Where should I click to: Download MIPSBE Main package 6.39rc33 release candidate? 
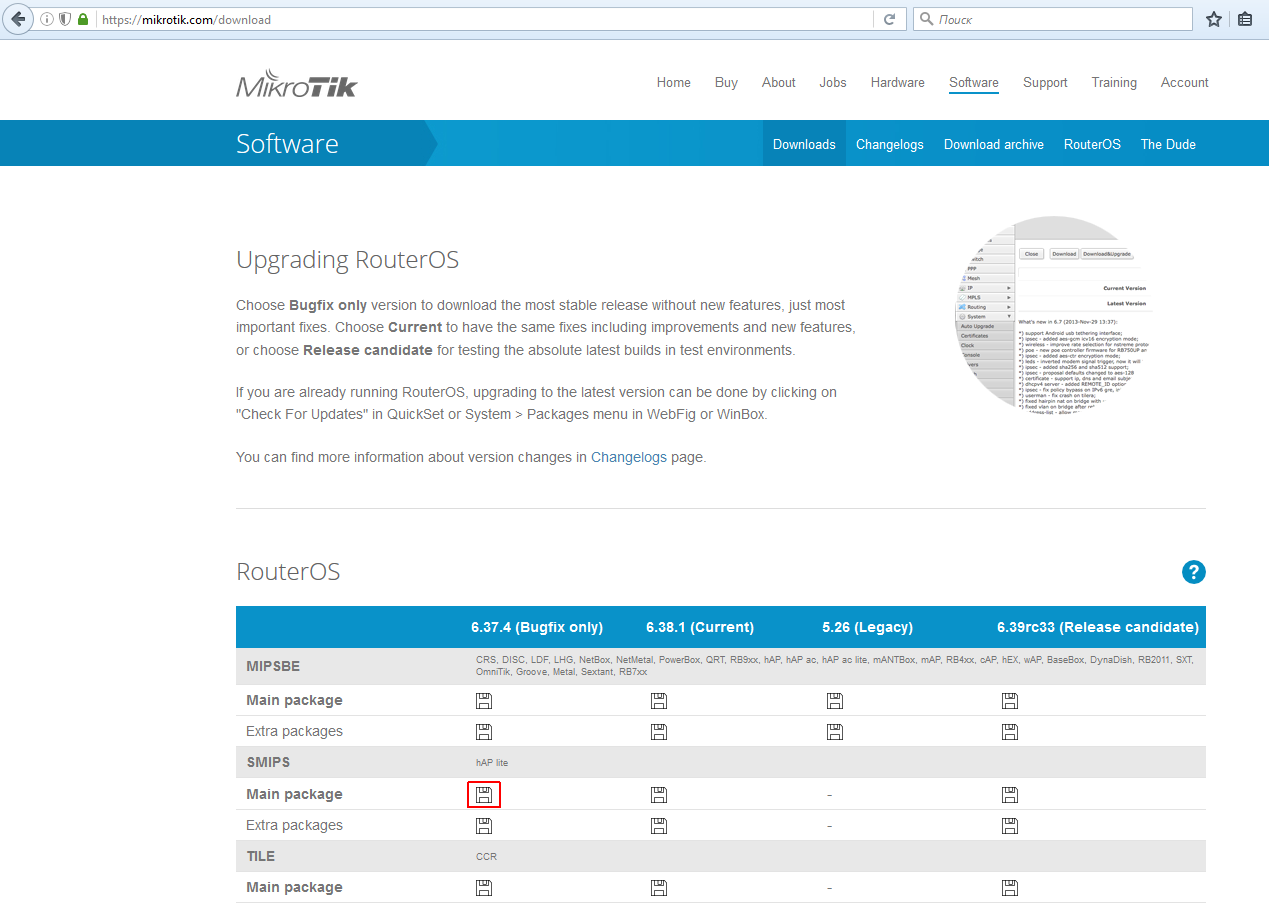pos(1009,701)
